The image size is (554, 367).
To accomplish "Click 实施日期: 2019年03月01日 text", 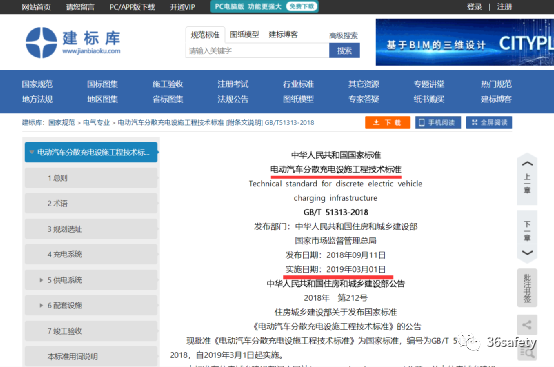I will tap(335, 269).
